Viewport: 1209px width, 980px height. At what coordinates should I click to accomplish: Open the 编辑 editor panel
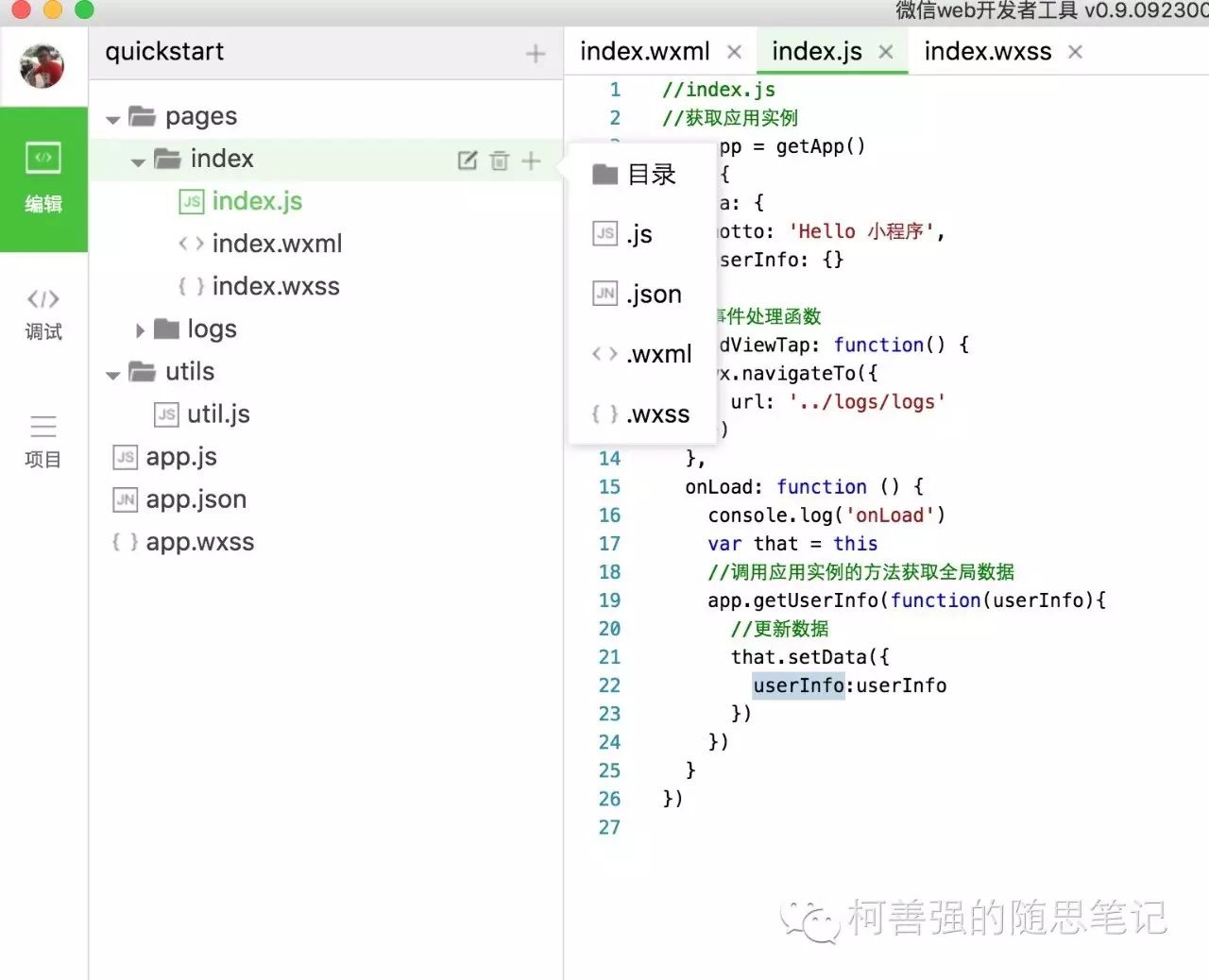coord(43,179)
